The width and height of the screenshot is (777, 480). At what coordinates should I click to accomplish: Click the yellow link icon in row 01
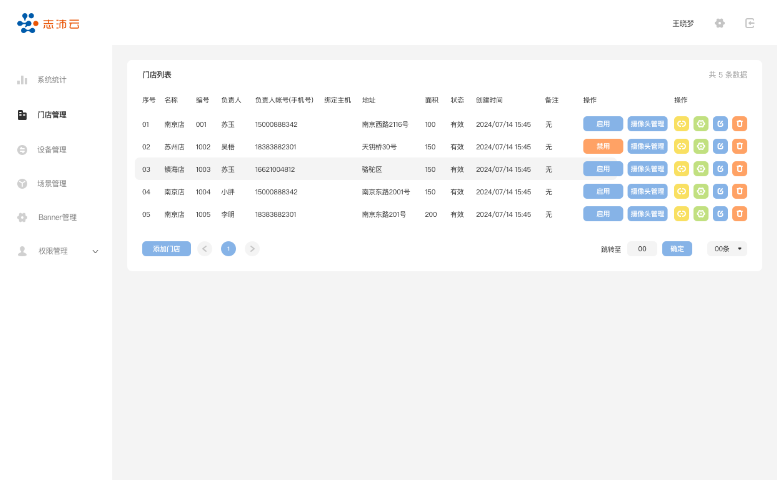point(681,124)
